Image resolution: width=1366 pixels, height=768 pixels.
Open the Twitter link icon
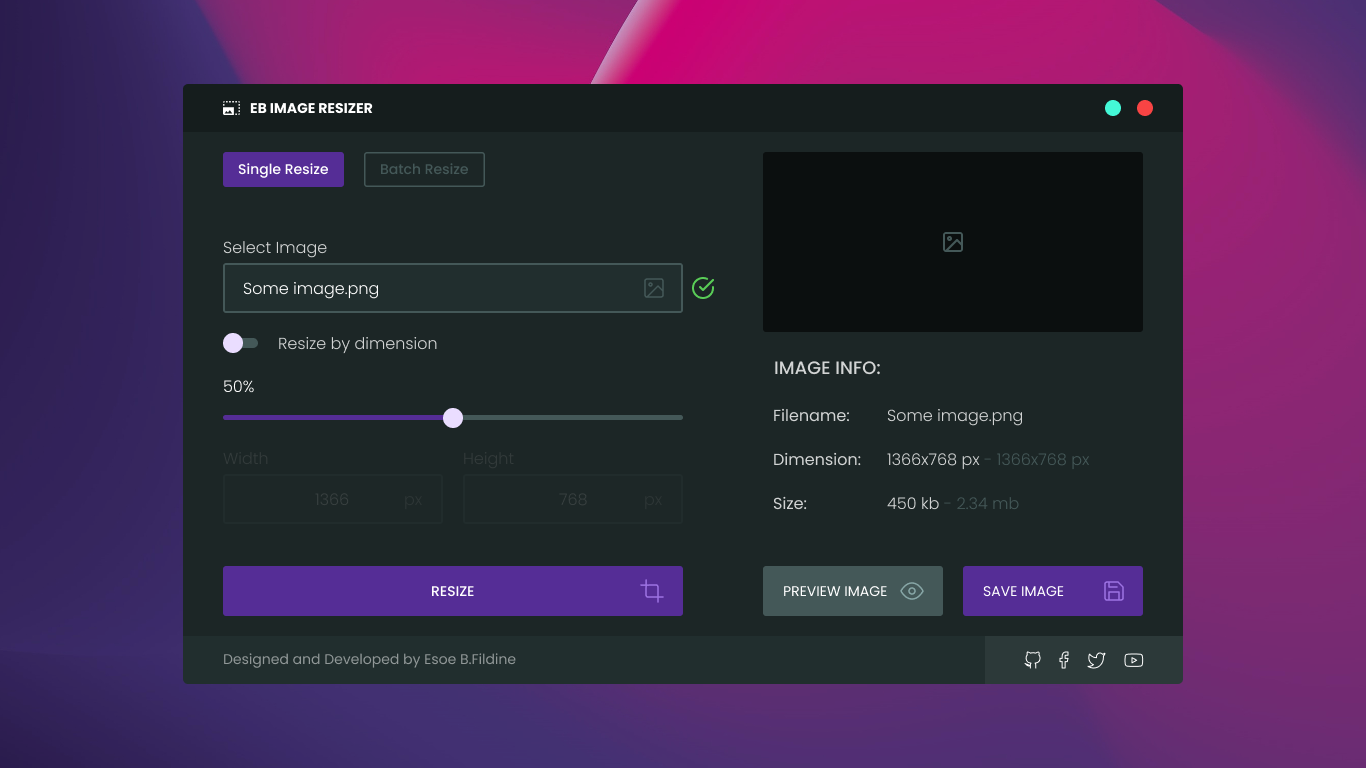pos(1096,660)
